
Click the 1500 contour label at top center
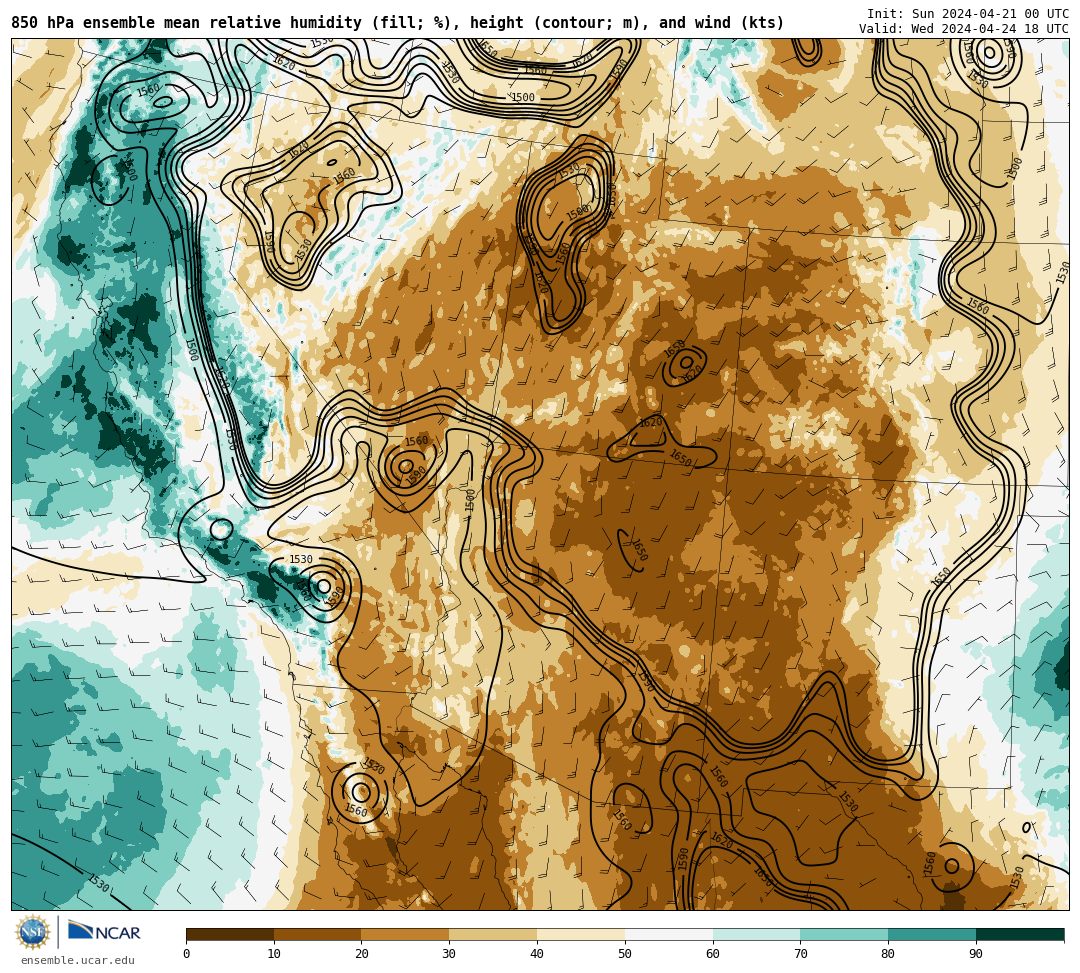[x=523, y=98]
